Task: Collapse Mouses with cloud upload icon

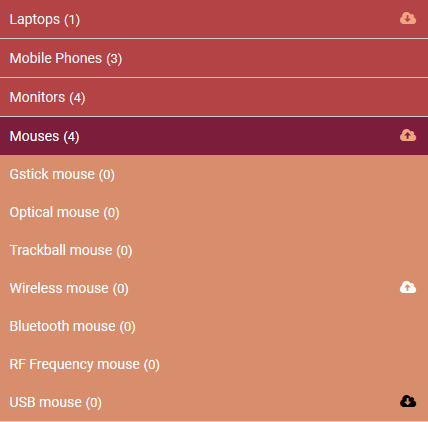Action: [408, 135]
